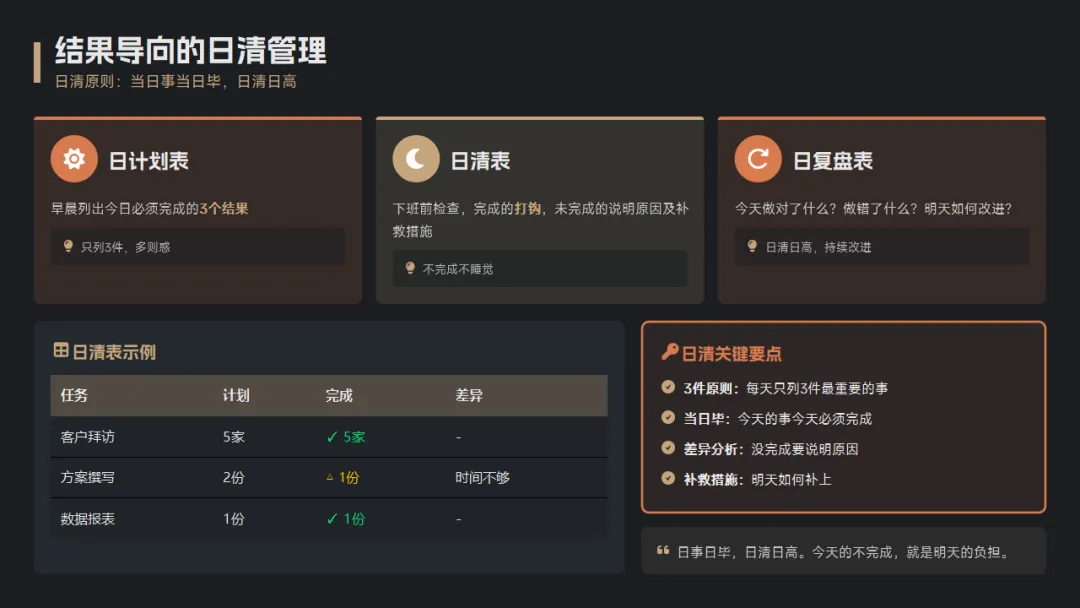The height and width of the screenshot is (608, 1080).
Task: Click the lightbulb icon next to 日清日高，持续改进
Action: pyautogui.click(x=752, y=247)
